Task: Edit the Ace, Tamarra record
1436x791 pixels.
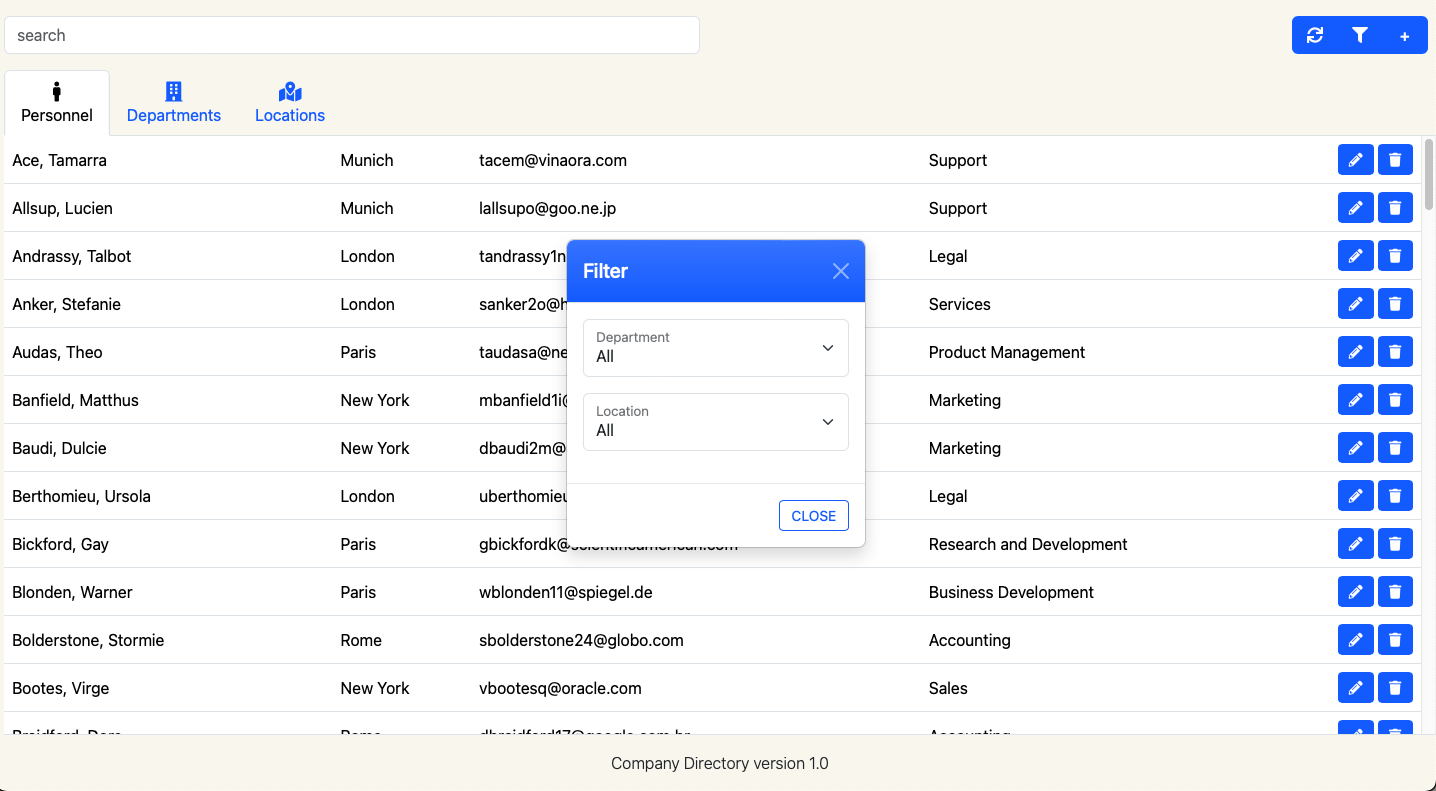Action: 1355,160
